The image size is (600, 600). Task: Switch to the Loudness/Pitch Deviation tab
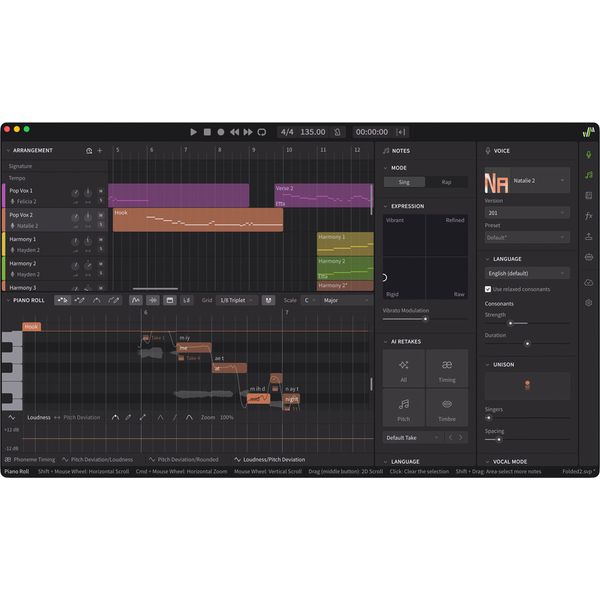click(x=270, y=460)
